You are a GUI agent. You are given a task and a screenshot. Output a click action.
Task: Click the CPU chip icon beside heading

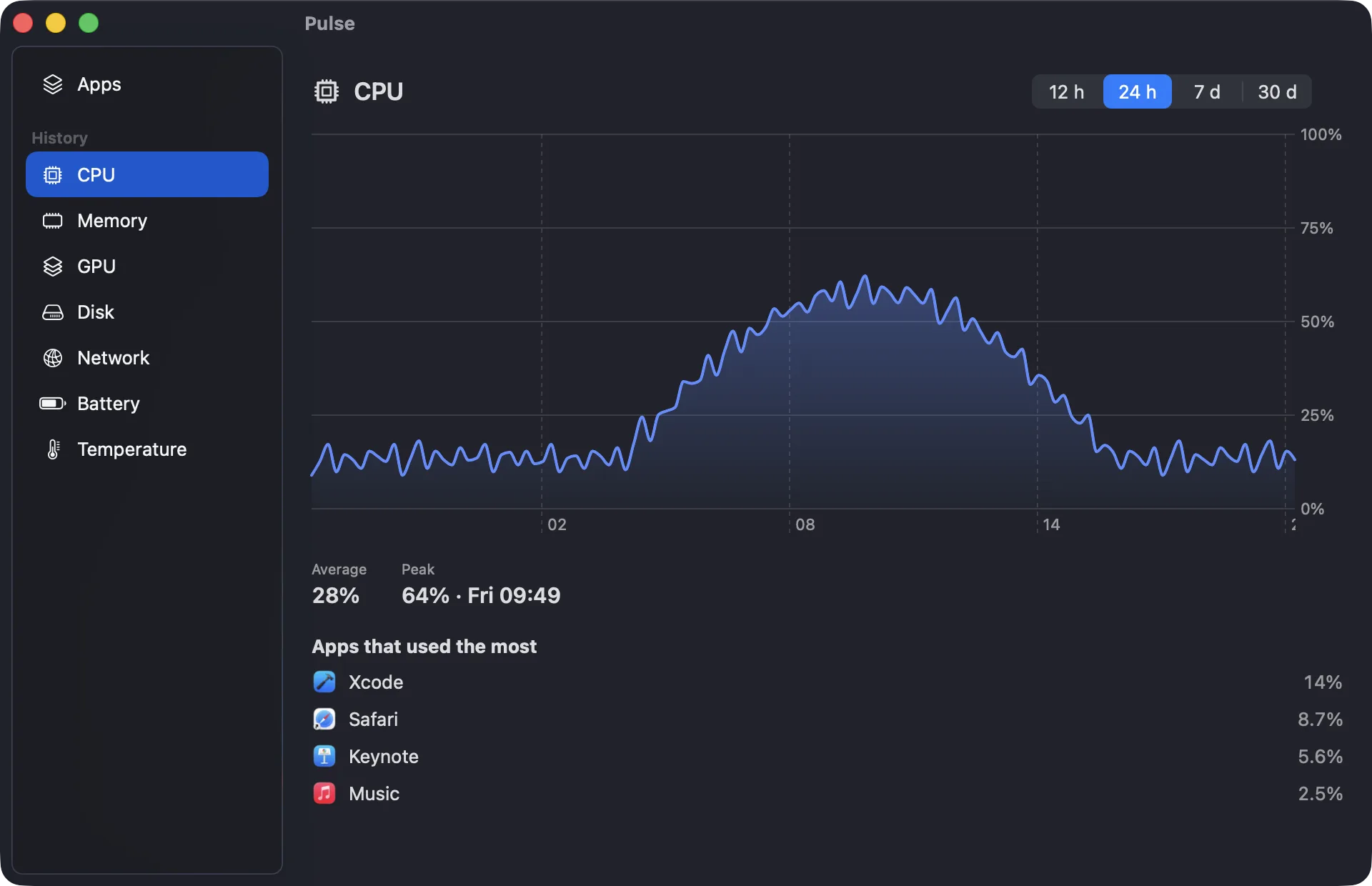tap(327, 91)
